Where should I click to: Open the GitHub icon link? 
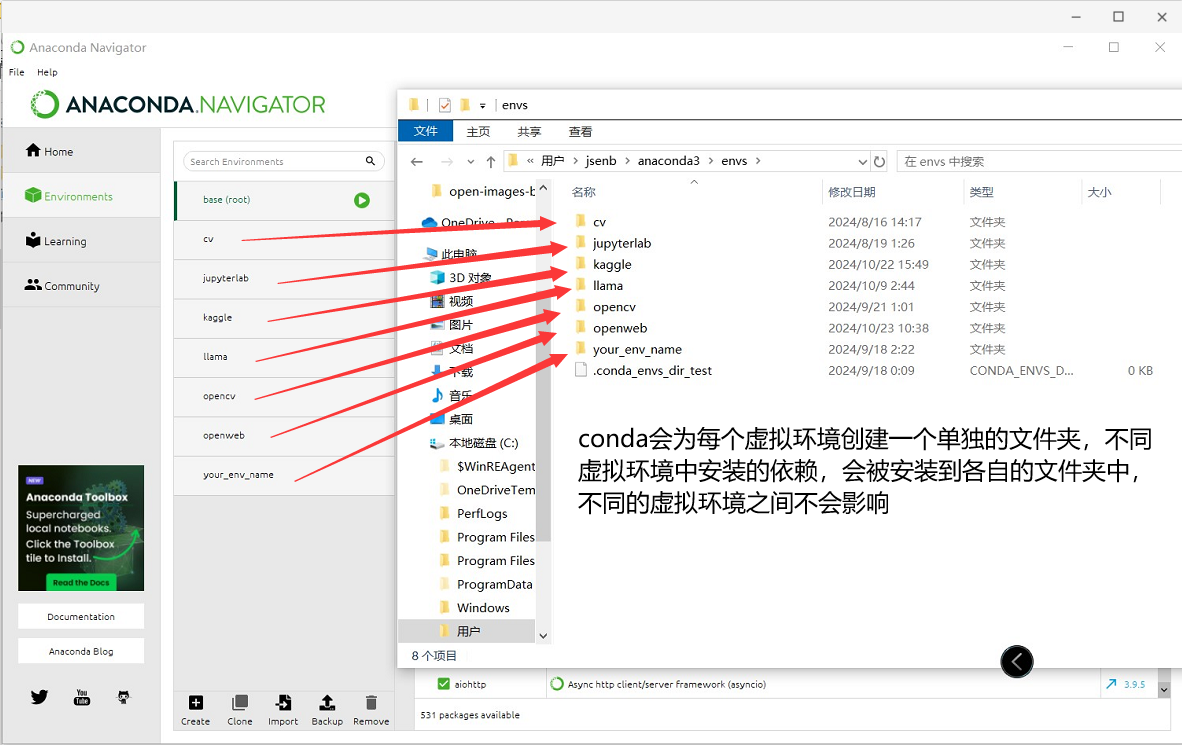click(x=124, y=697)
